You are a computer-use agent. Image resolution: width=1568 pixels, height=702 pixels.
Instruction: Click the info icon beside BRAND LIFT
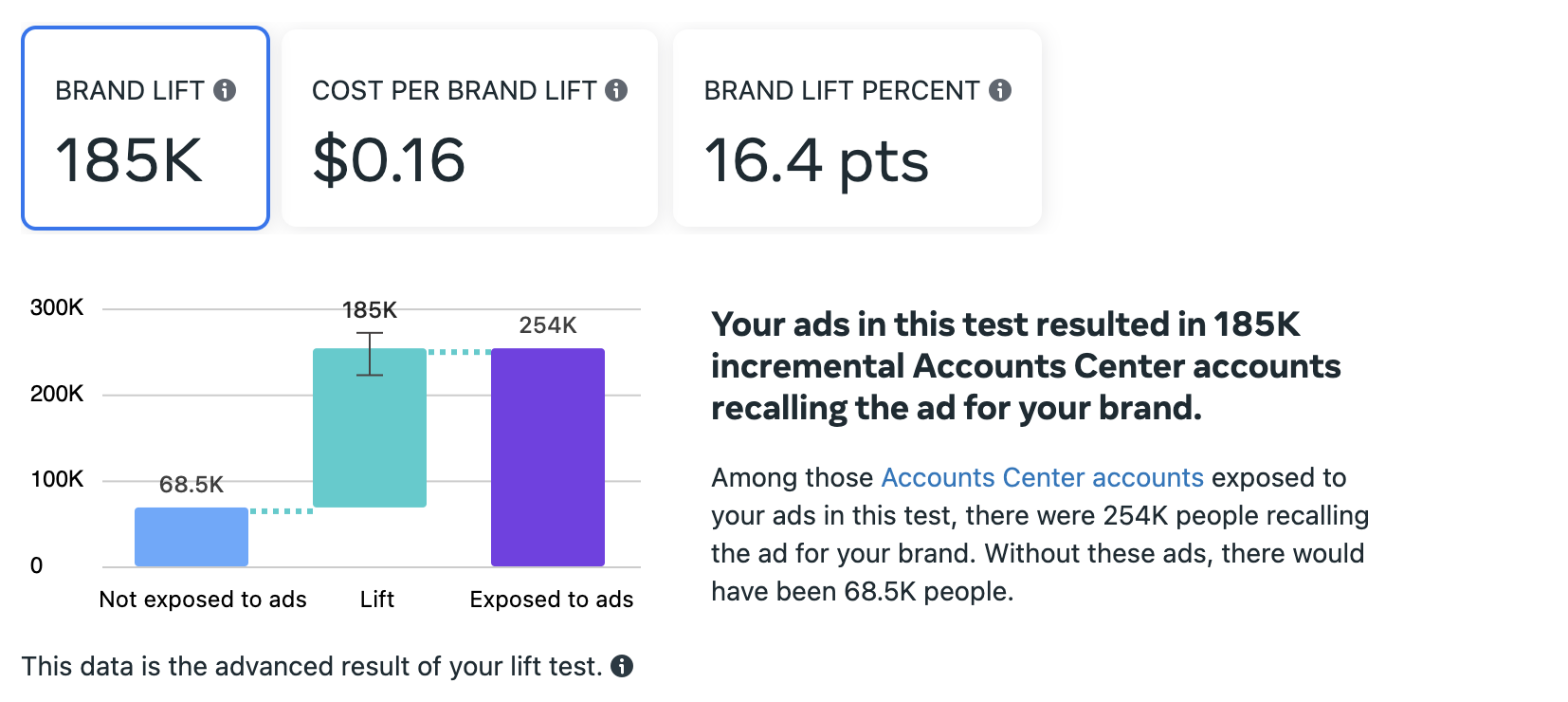(x=225, y=90)
